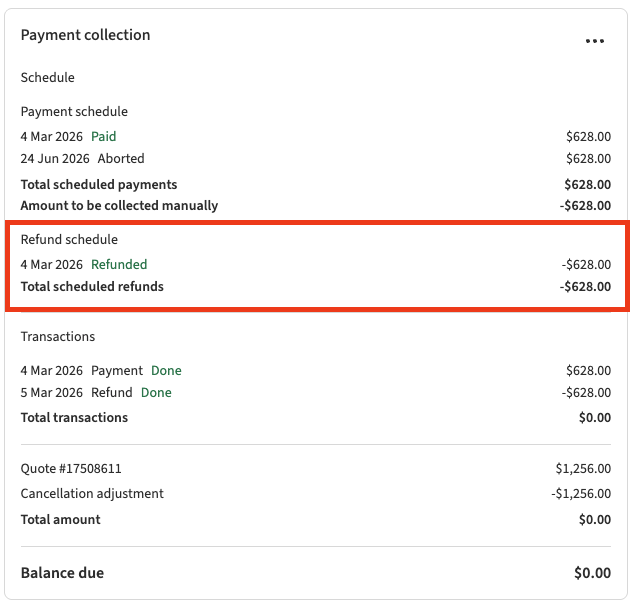Viewport: 639px width, 609px height.
Task: Click the Refund schedule section label
Action: click(x=69, y=240)
